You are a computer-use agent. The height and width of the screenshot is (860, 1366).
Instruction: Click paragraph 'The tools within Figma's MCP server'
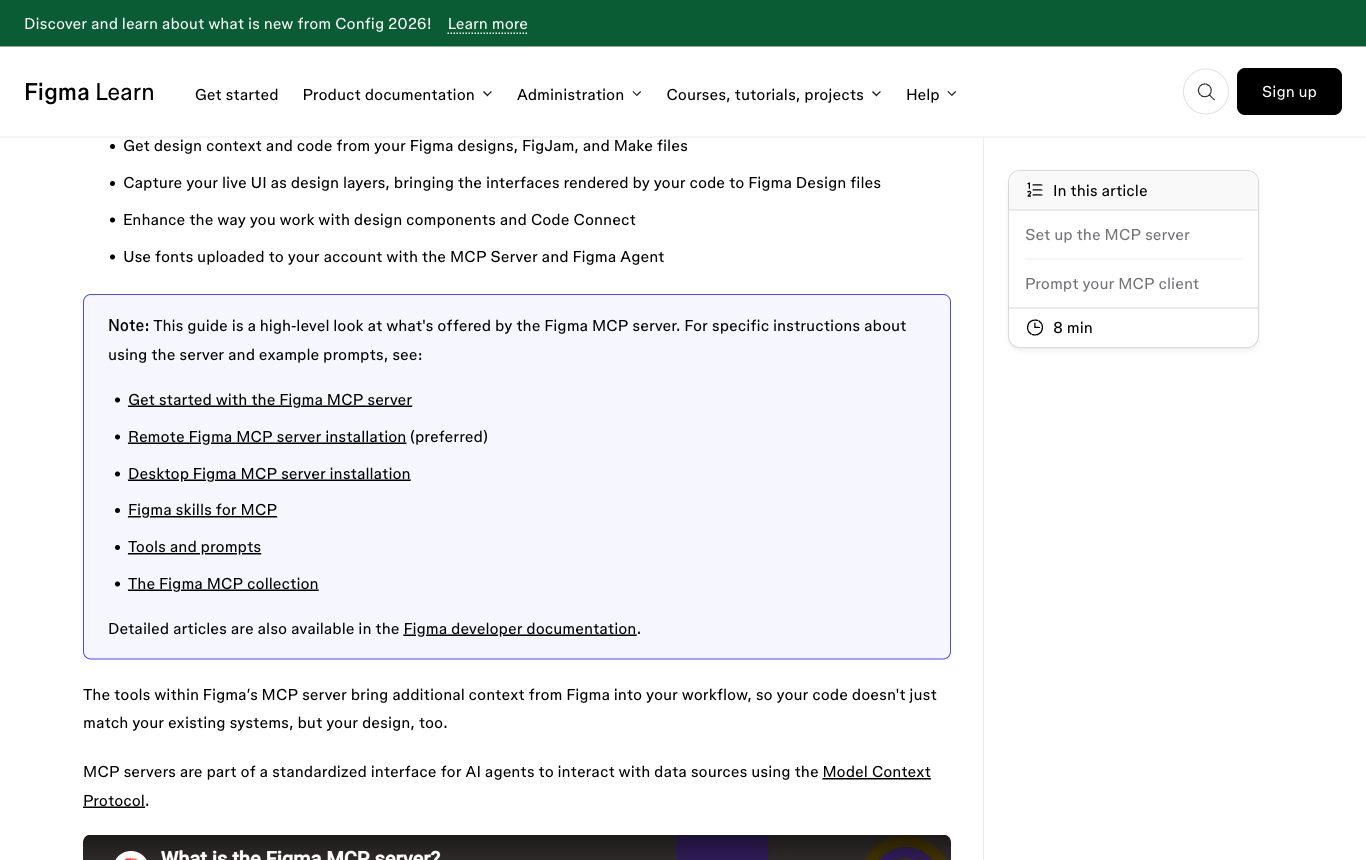(510, 709)
